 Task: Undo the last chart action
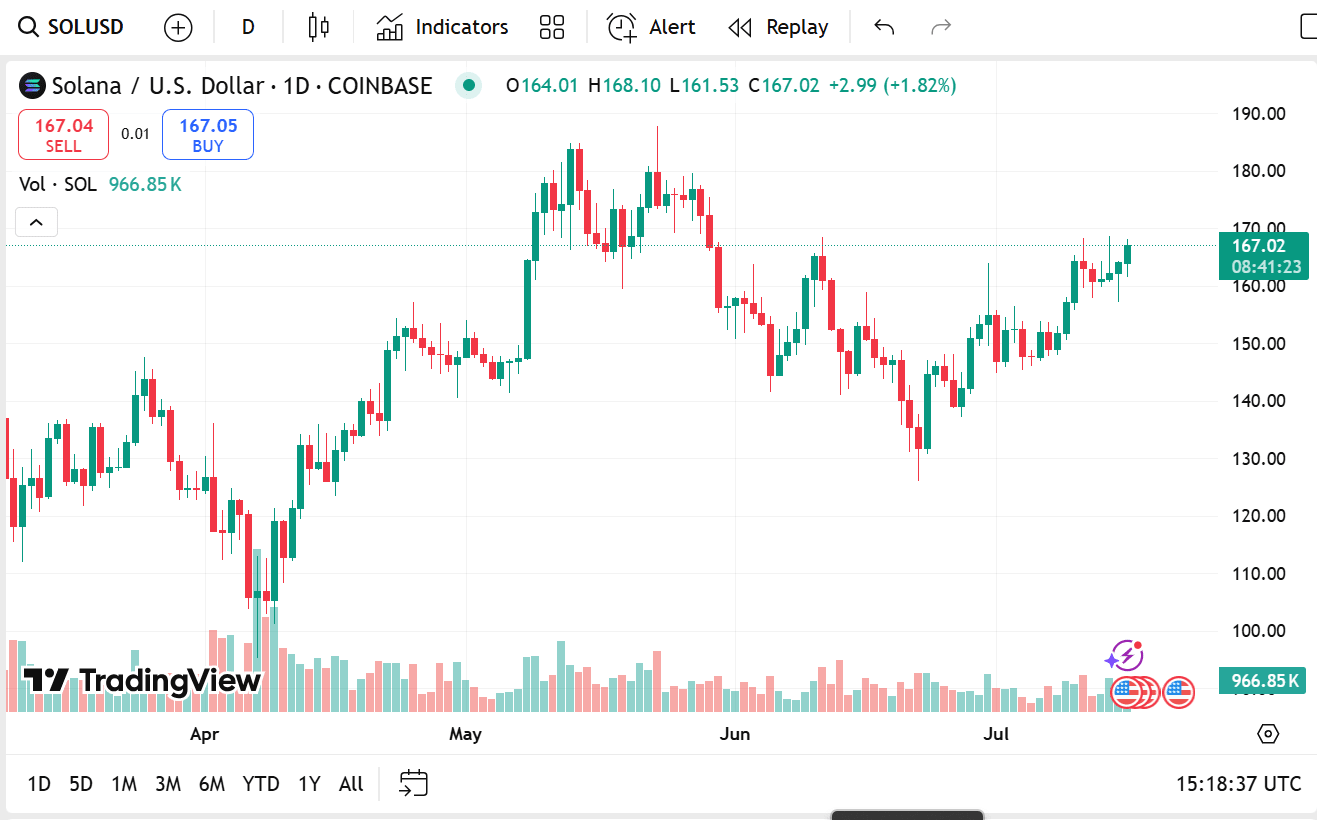click(x=884, y=27)
